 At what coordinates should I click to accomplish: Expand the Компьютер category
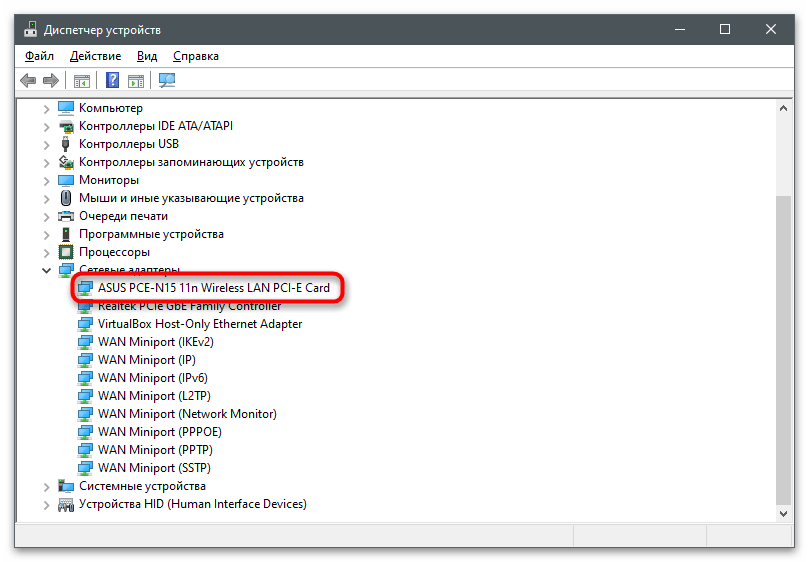click(x=46, y=108)
